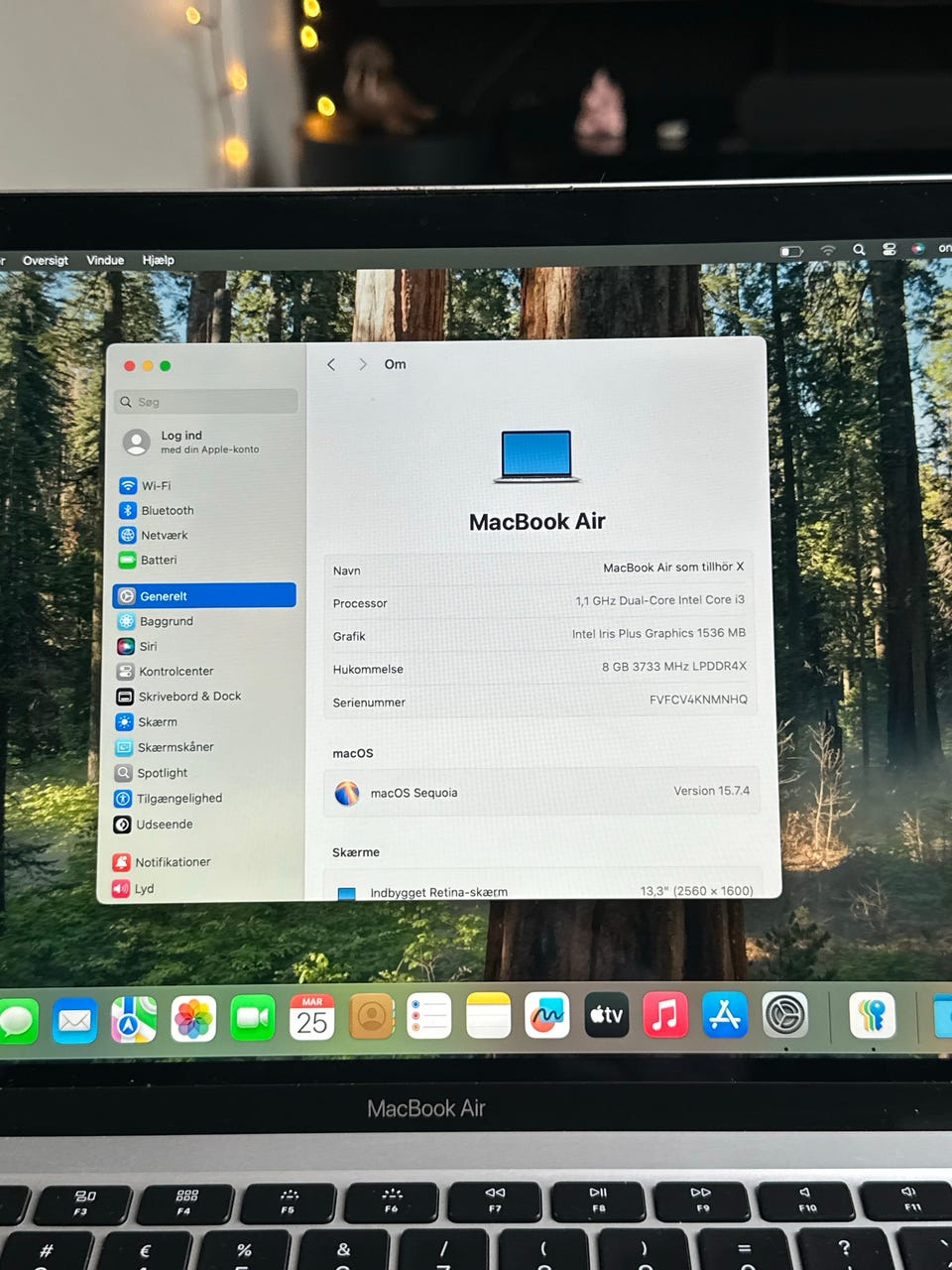
Task: Open Baggrund settings
Action: coord(156,621)
